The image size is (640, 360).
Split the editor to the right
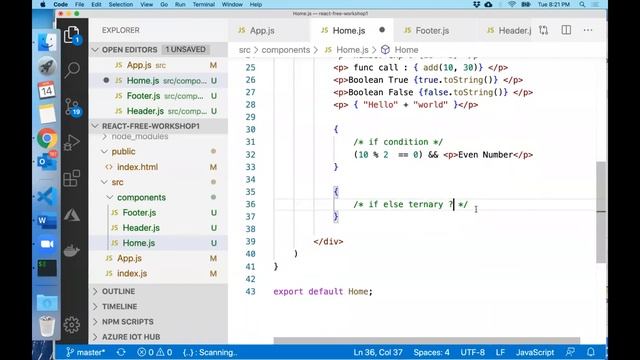pyautogui.click(x=566, y=30)
